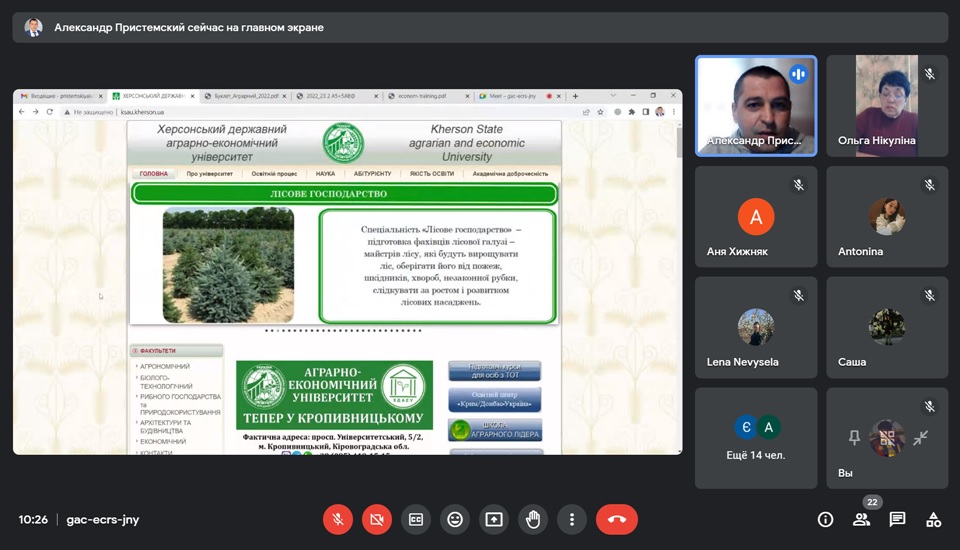Unmute the microphone in Meet controls
The height and width of the screenshot is (550, 960).
[337, 519]
